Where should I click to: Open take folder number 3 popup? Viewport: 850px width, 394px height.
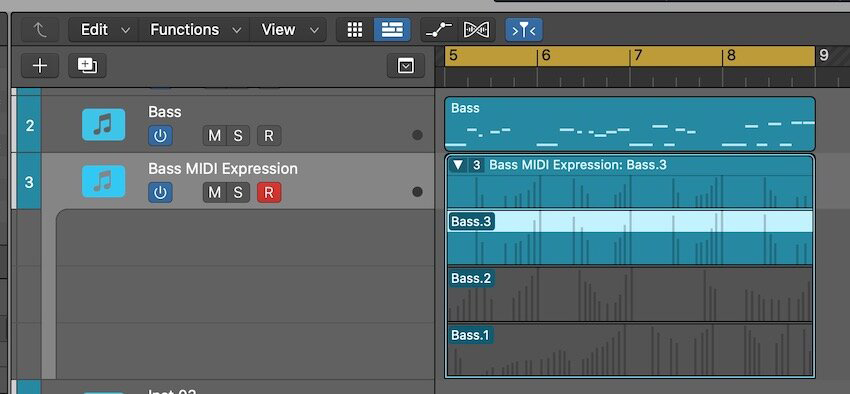tap(476, 165)
